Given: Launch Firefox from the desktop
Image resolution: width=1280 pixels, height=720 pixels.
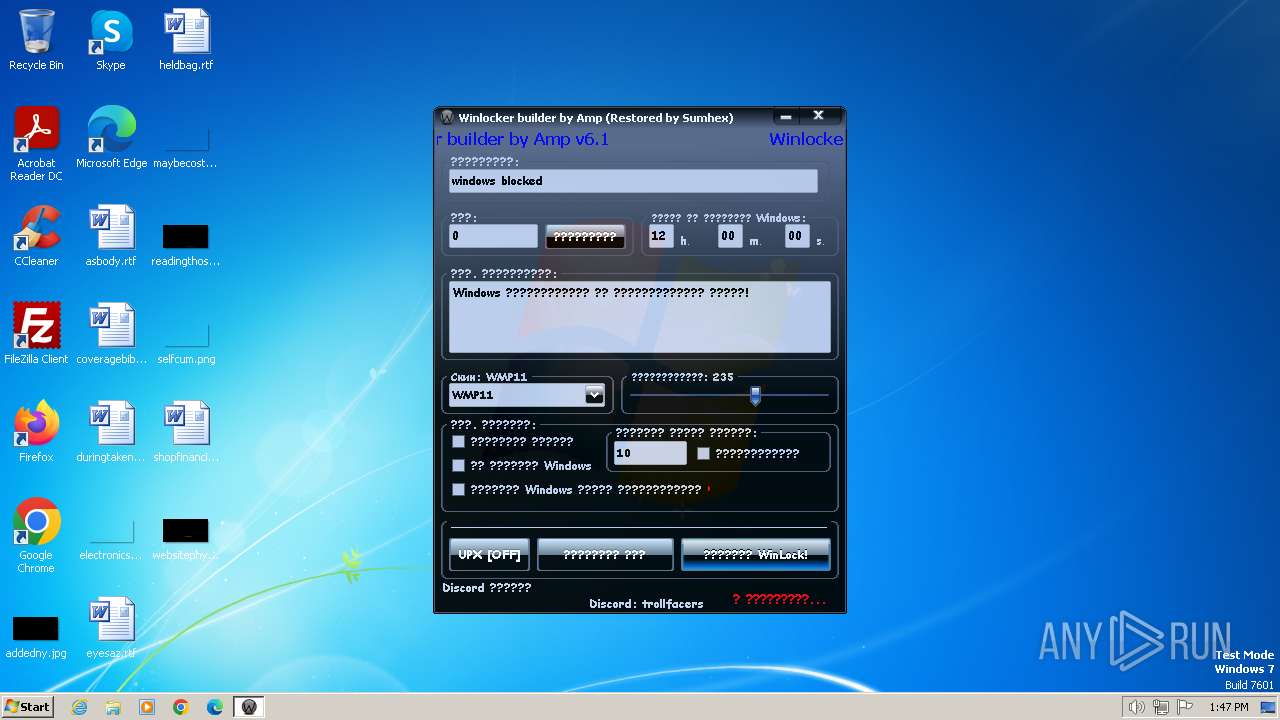Looking at the screenshot, I should pyautogui.click(x=36, y=432).
